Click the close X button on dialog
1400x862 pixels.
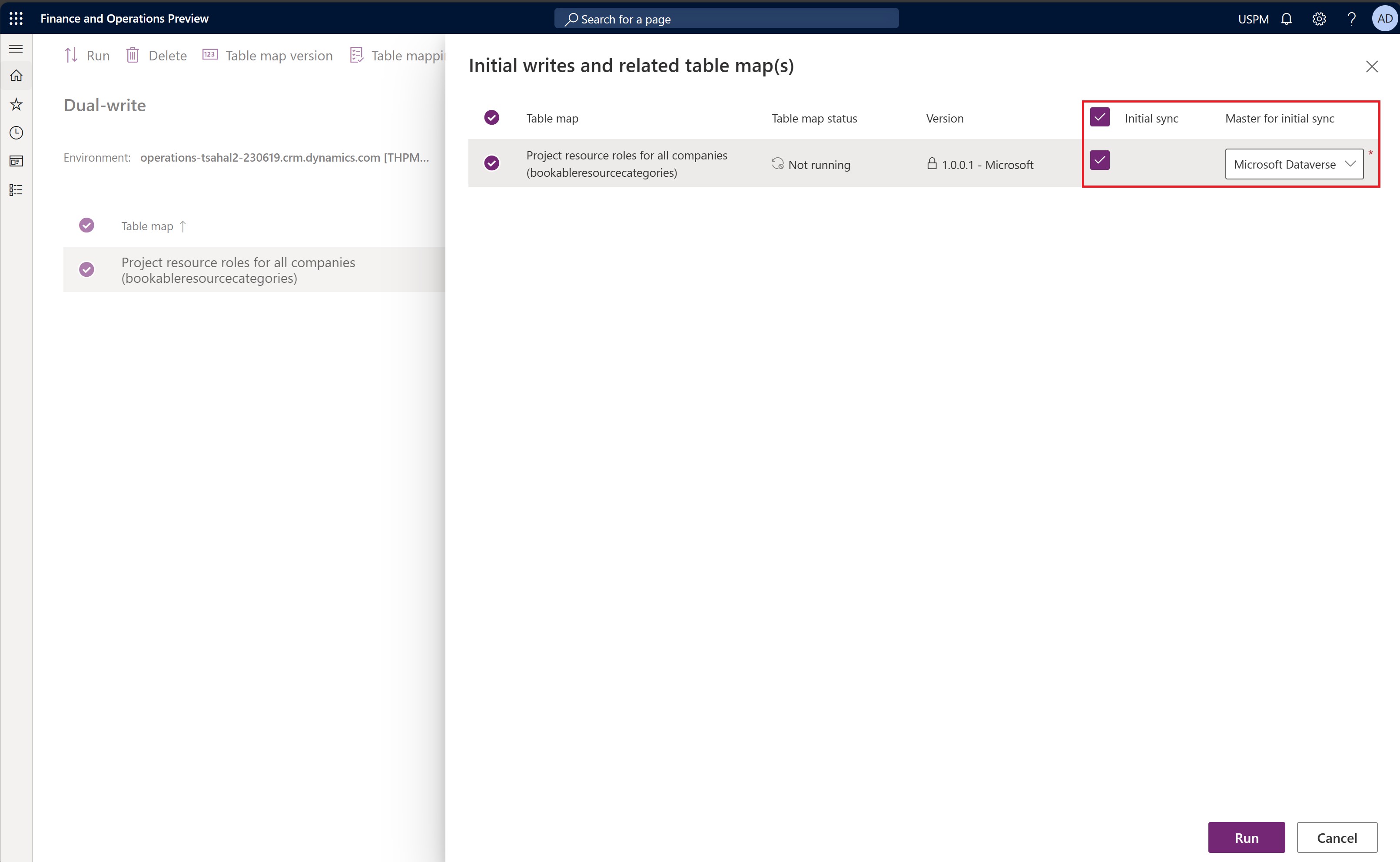[1371, 66]
